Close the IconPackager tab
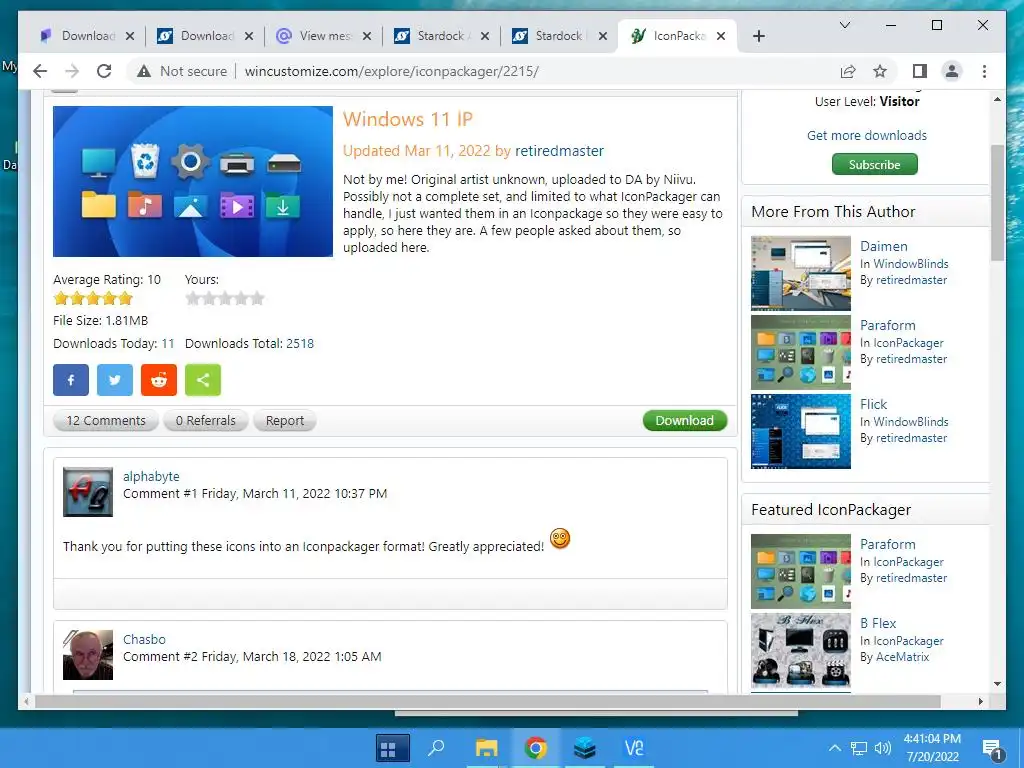The image size is (1024, 768). pyautogui.click(x=721, y=36)
